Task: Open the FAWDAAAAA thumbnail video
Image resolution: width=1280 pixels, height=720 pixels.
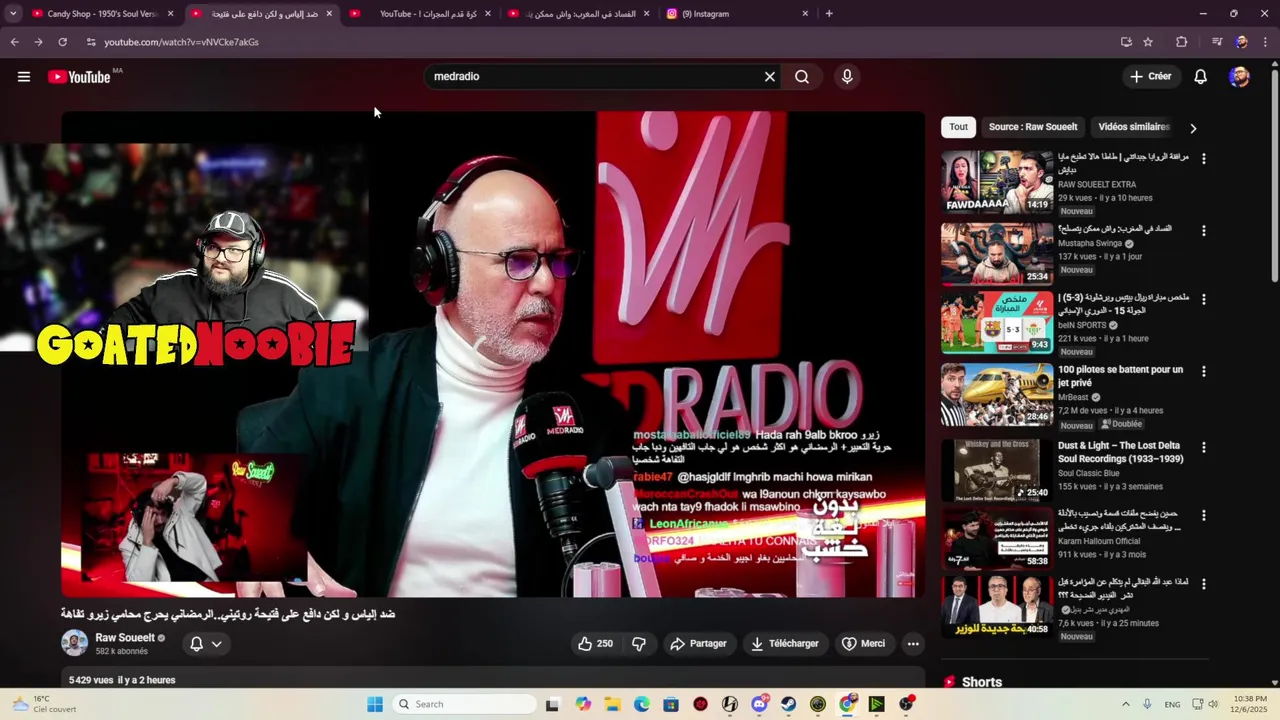Action: [997, 182]
